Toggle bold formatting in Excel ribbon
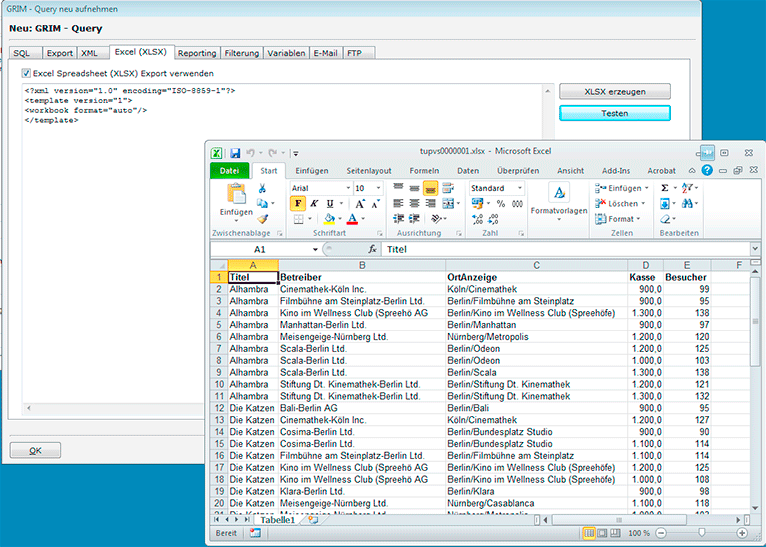The height and width of the screenshot is (547, 766). [298, 203]
